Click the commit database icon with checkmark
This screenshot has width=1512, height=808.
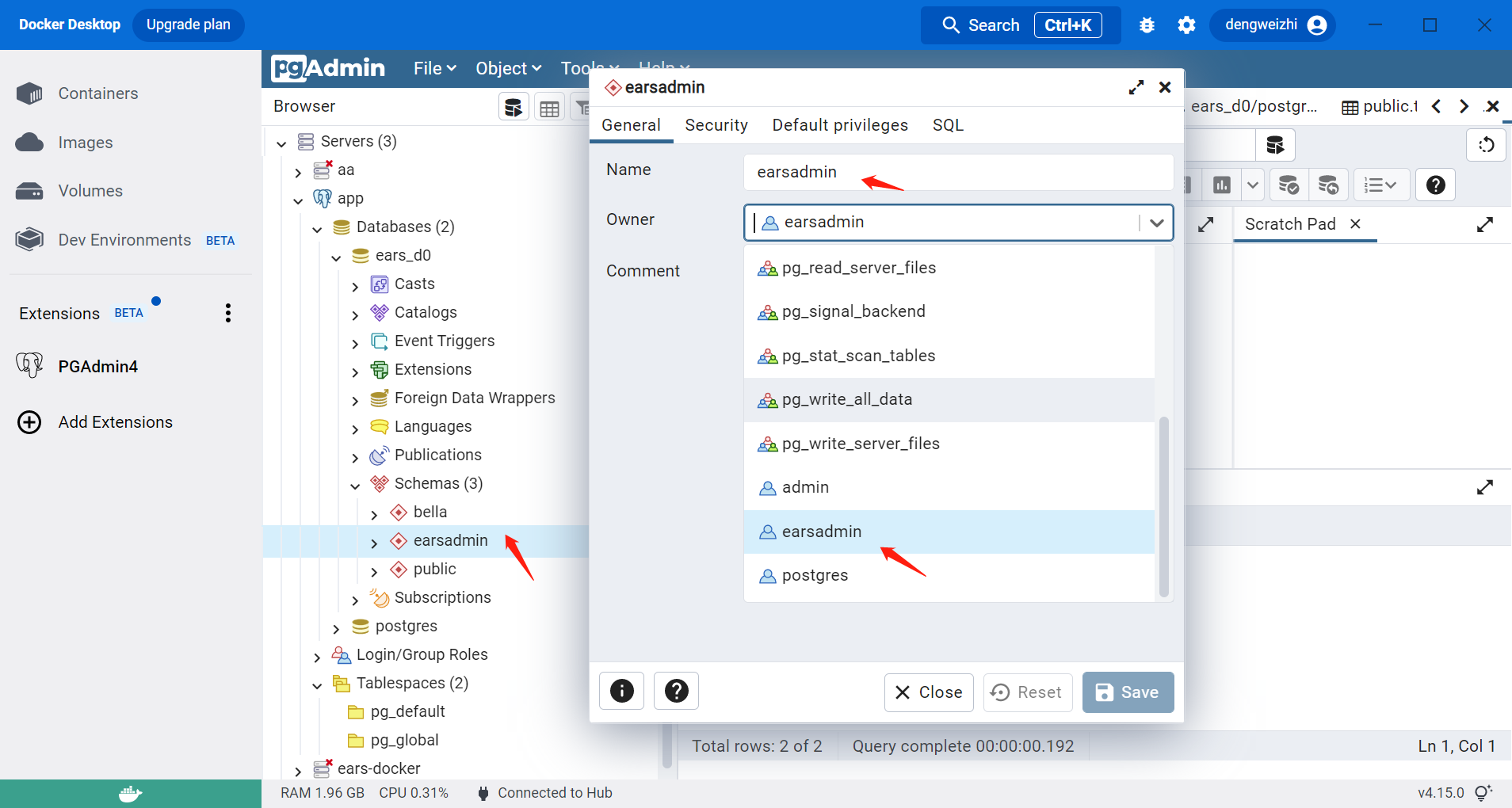(1289, 185)
